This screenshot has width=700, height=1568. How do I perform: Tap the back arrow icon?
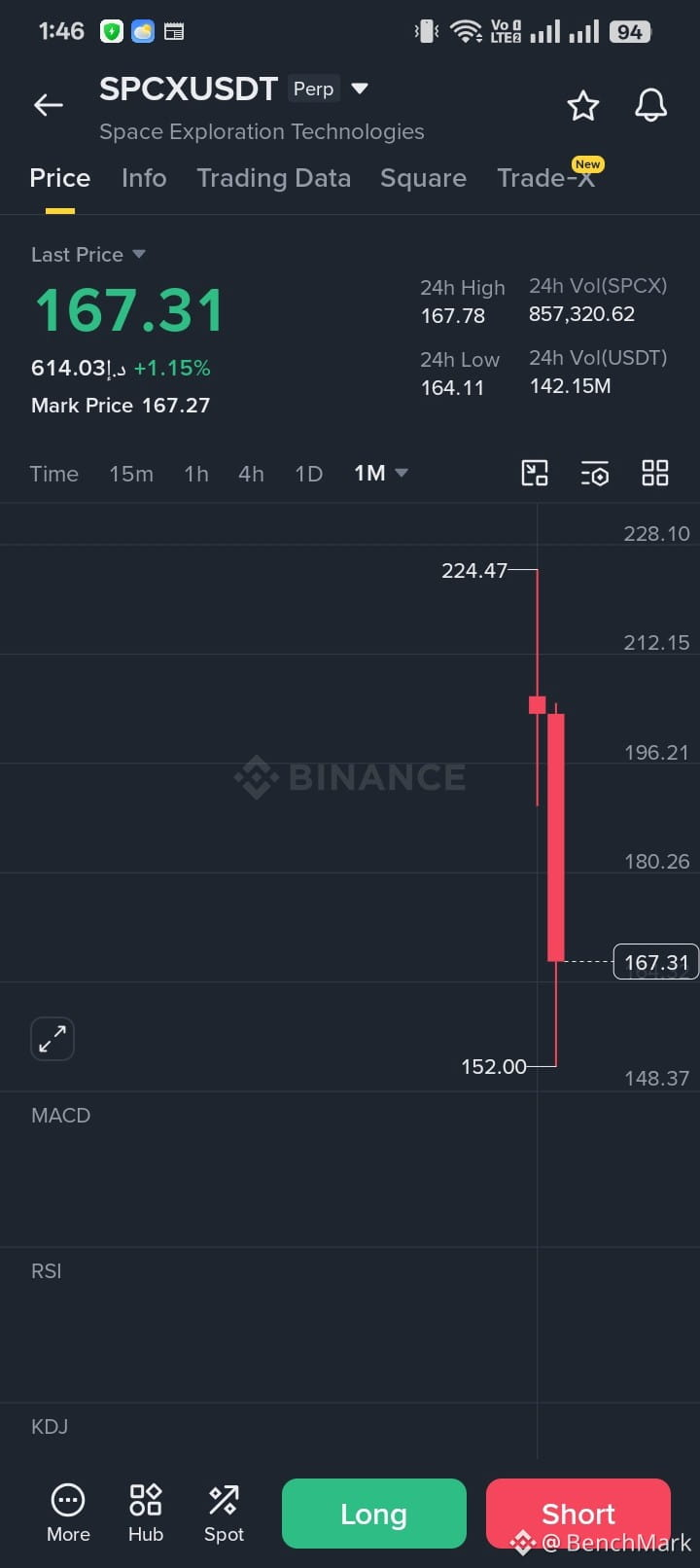pyautogui.click(x=49, y=105)
